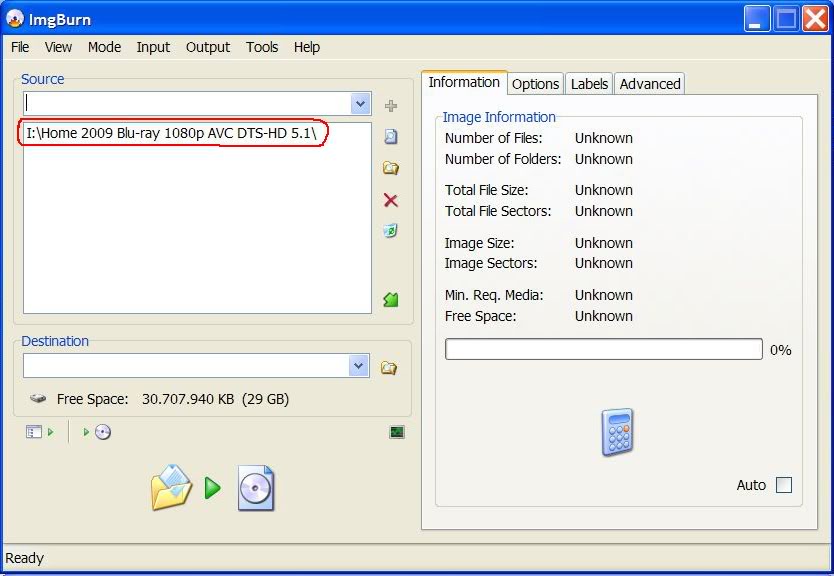Viewport: 834px width, 576px height.
Task: Remove selected source item with red X
Action: 391,200
